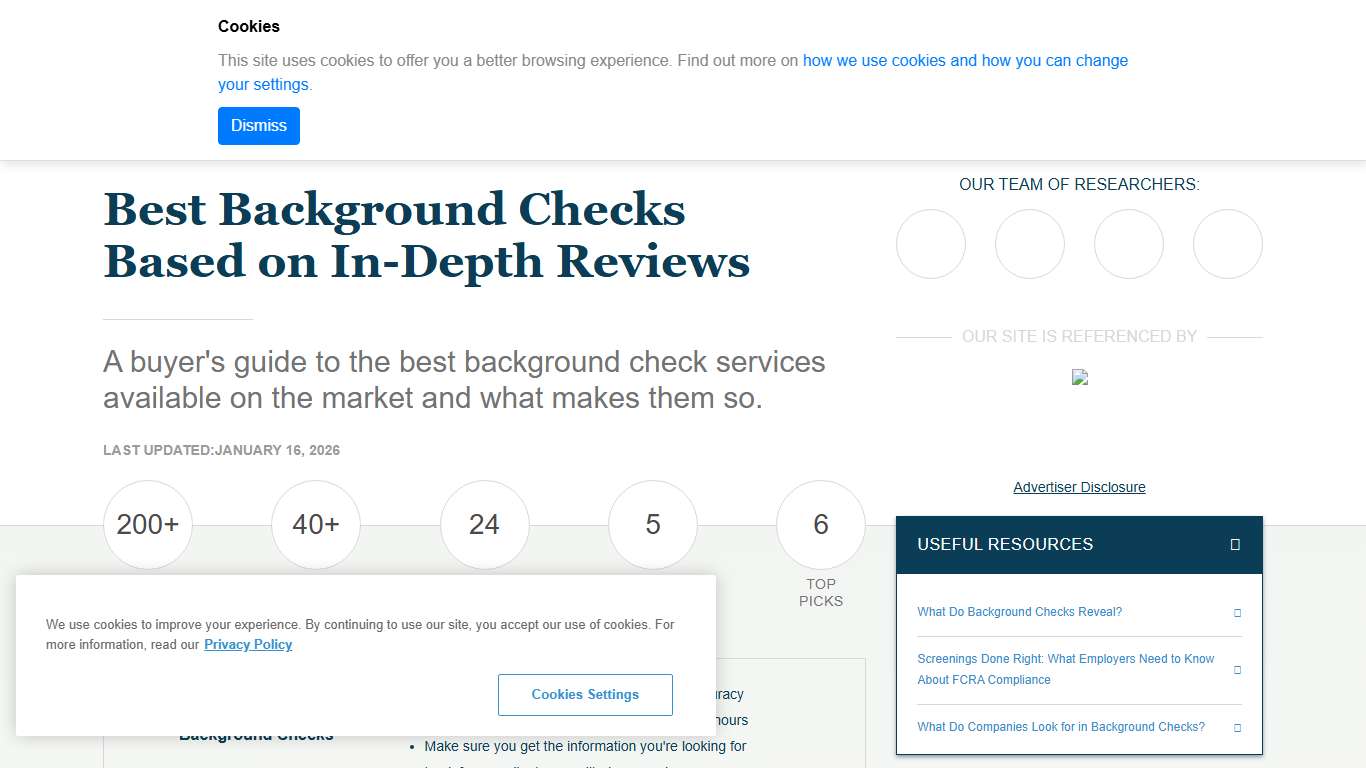This screenshot has height=768, width=1366.
Task: Click the icon beside "What Do Companies Look for in Background Checks?"
Action: pyautogui.click(x=1237, y=727)
